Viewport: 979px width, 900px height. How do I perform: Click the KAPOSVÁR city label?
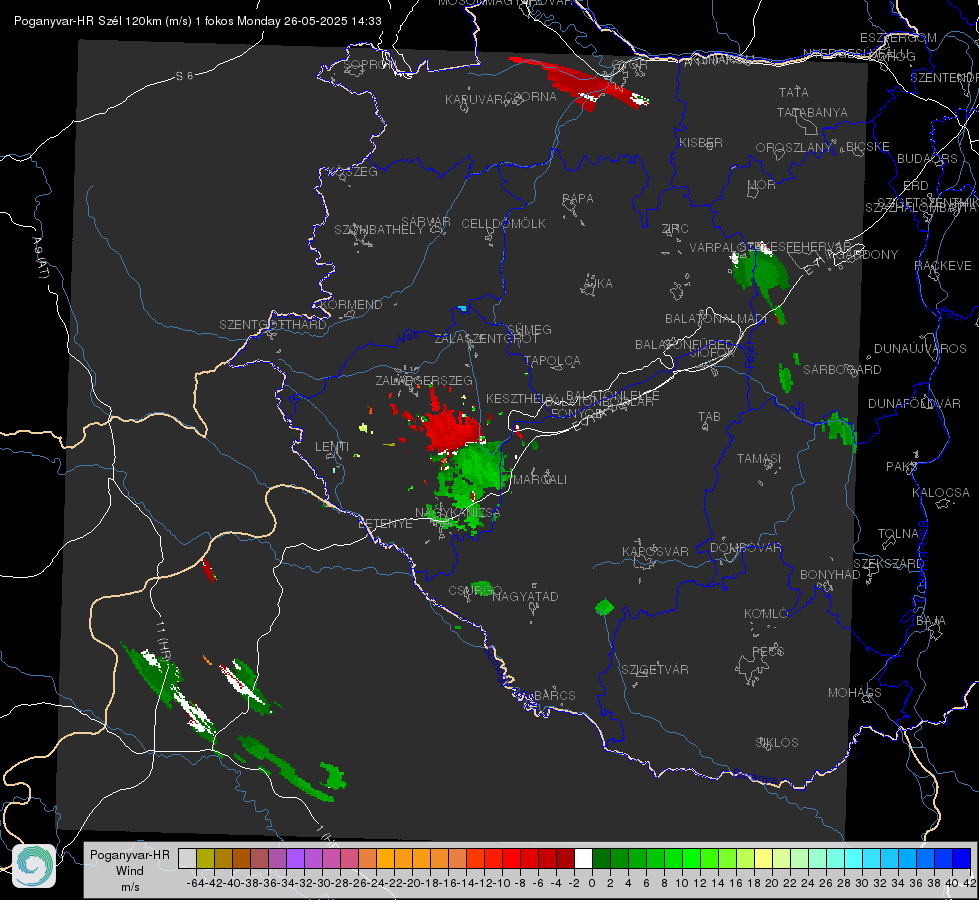655,551
